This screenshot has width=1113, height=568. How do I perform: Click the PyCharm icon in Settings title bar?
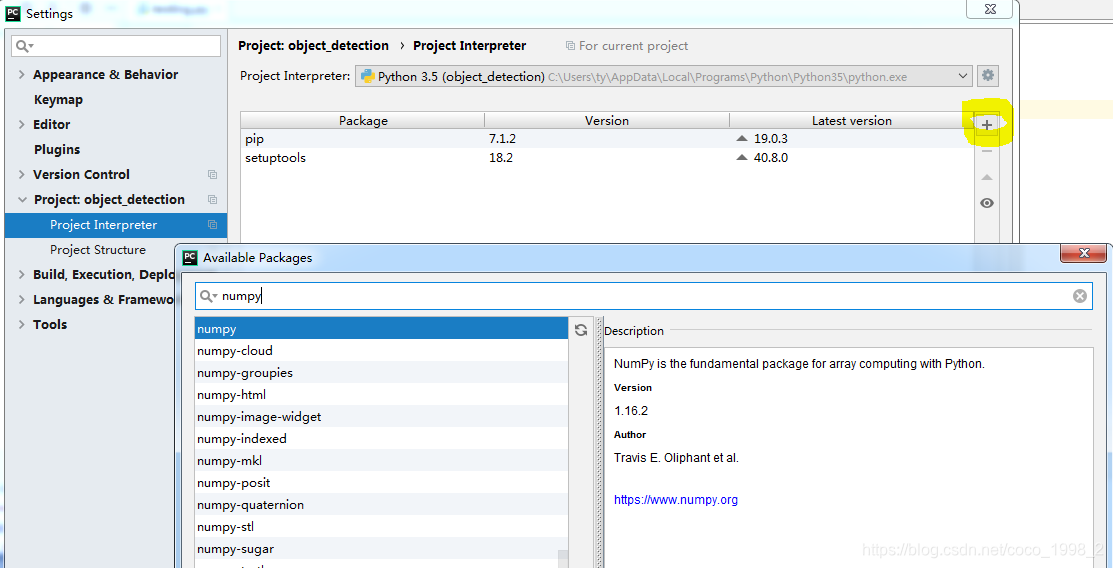13,13
